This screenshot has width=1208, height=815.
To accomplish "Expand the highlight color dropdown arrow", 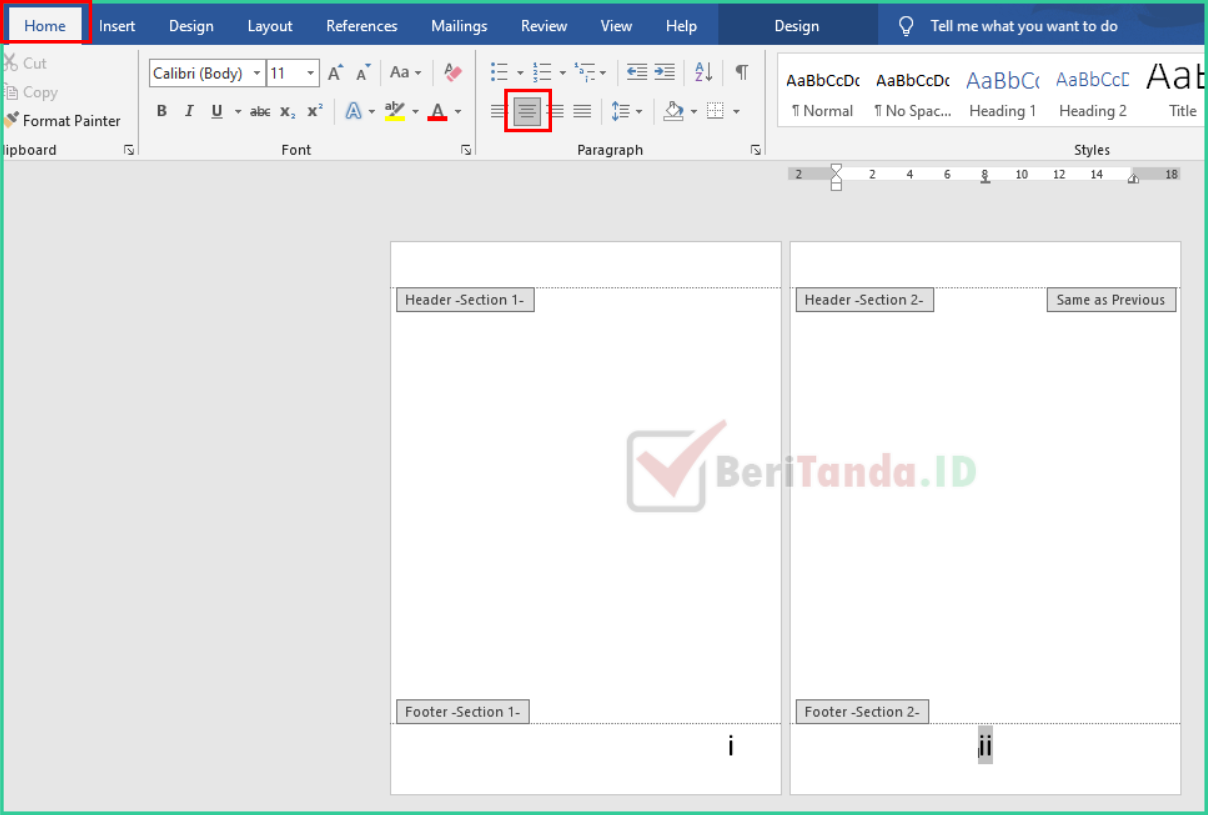I will 415,112.
